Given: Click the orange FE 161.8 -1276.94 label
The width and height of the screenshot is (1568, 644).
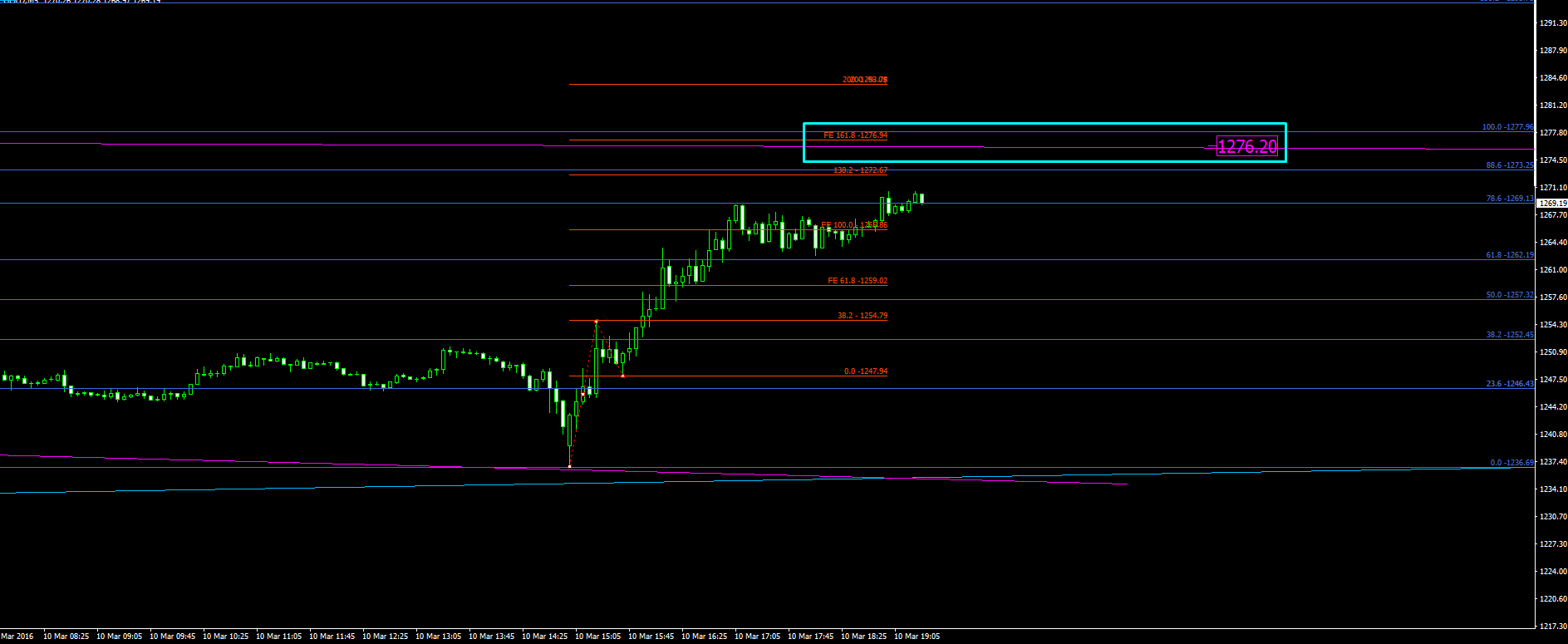Looking at the screenshot, I should [x=855, y=135].
